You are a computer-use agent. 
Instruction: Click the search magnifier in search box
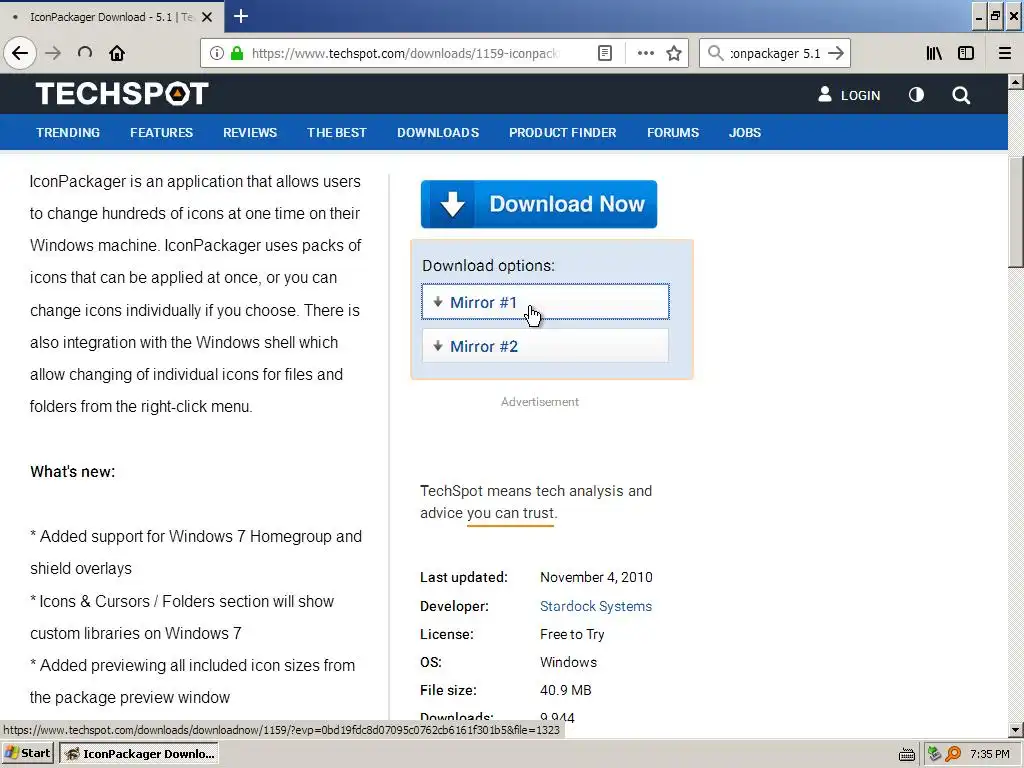coord(716,53)
